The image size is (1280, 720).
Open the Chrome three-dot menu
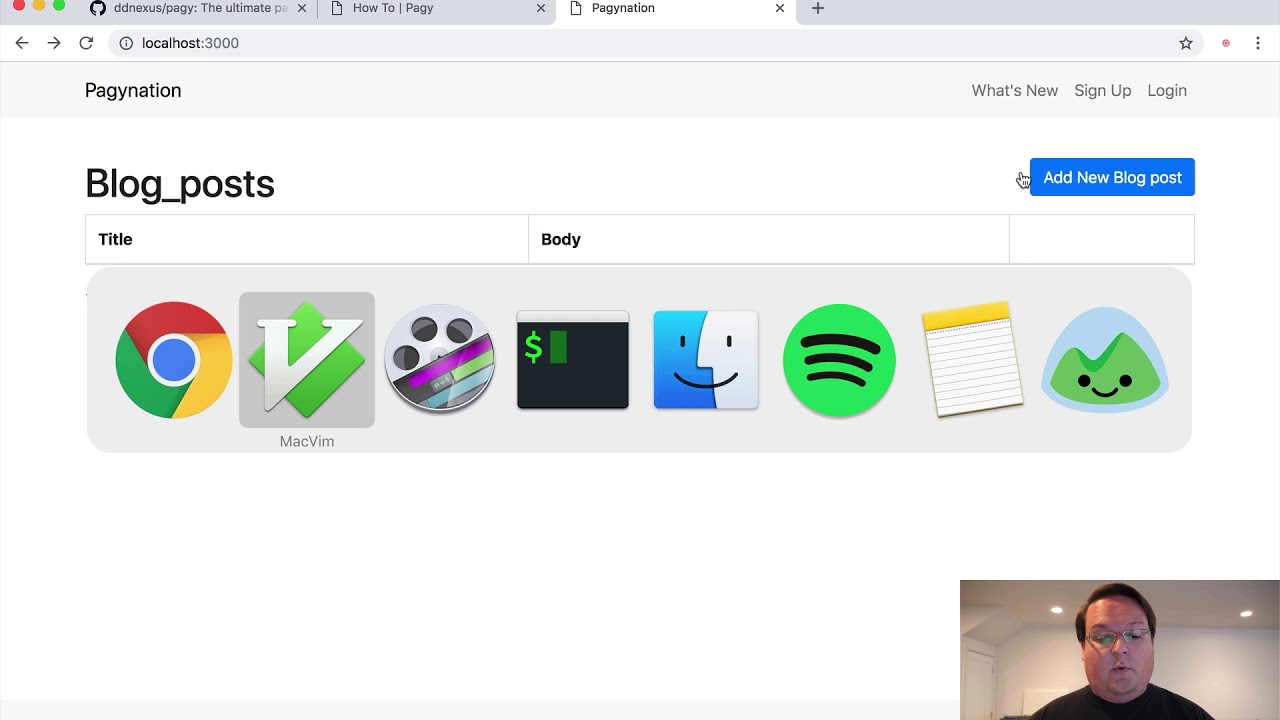[x=1258, y=43]
